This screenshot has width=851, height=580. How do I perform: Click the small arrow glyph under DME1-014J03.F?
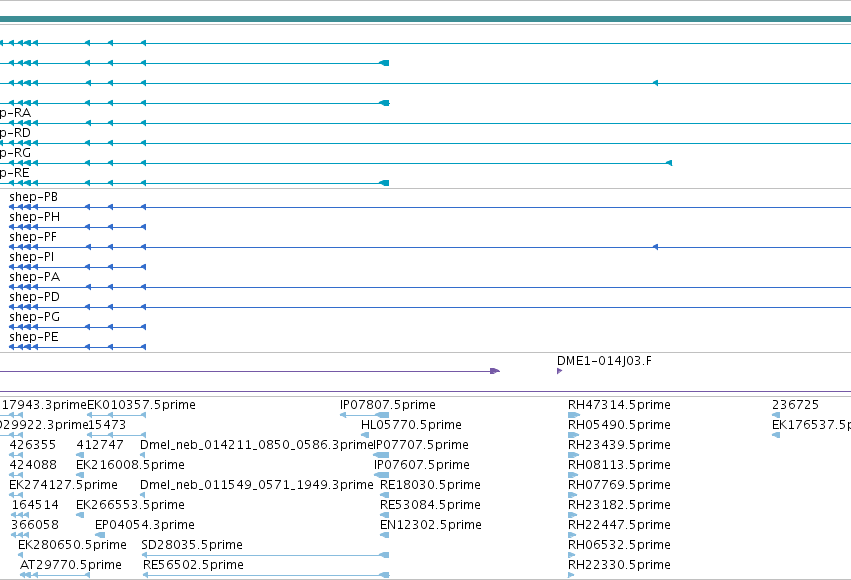click(x=560, y=371)
